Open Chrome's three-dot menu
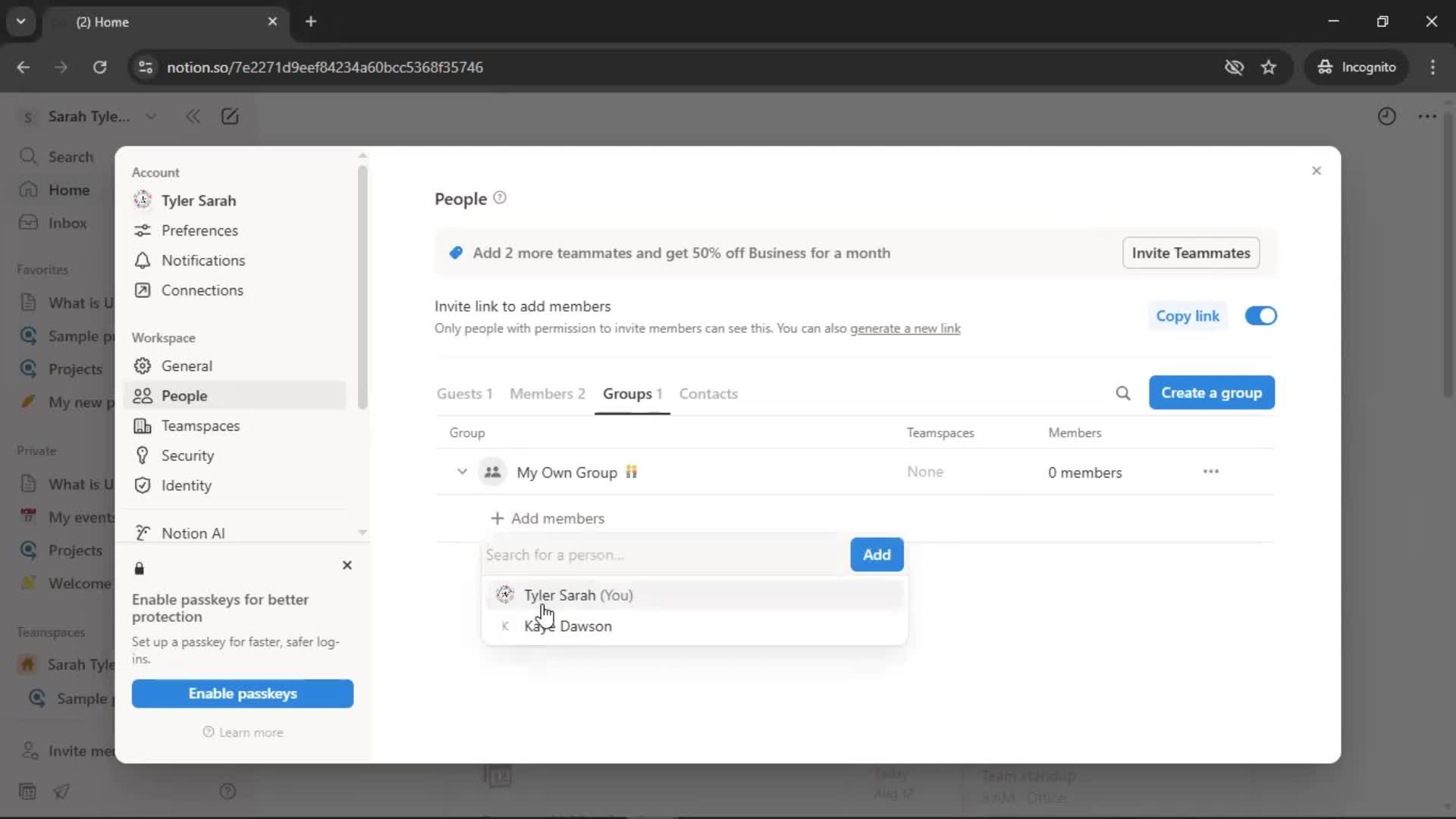Screen dimensions: 1456x819 coord(1432,67)
